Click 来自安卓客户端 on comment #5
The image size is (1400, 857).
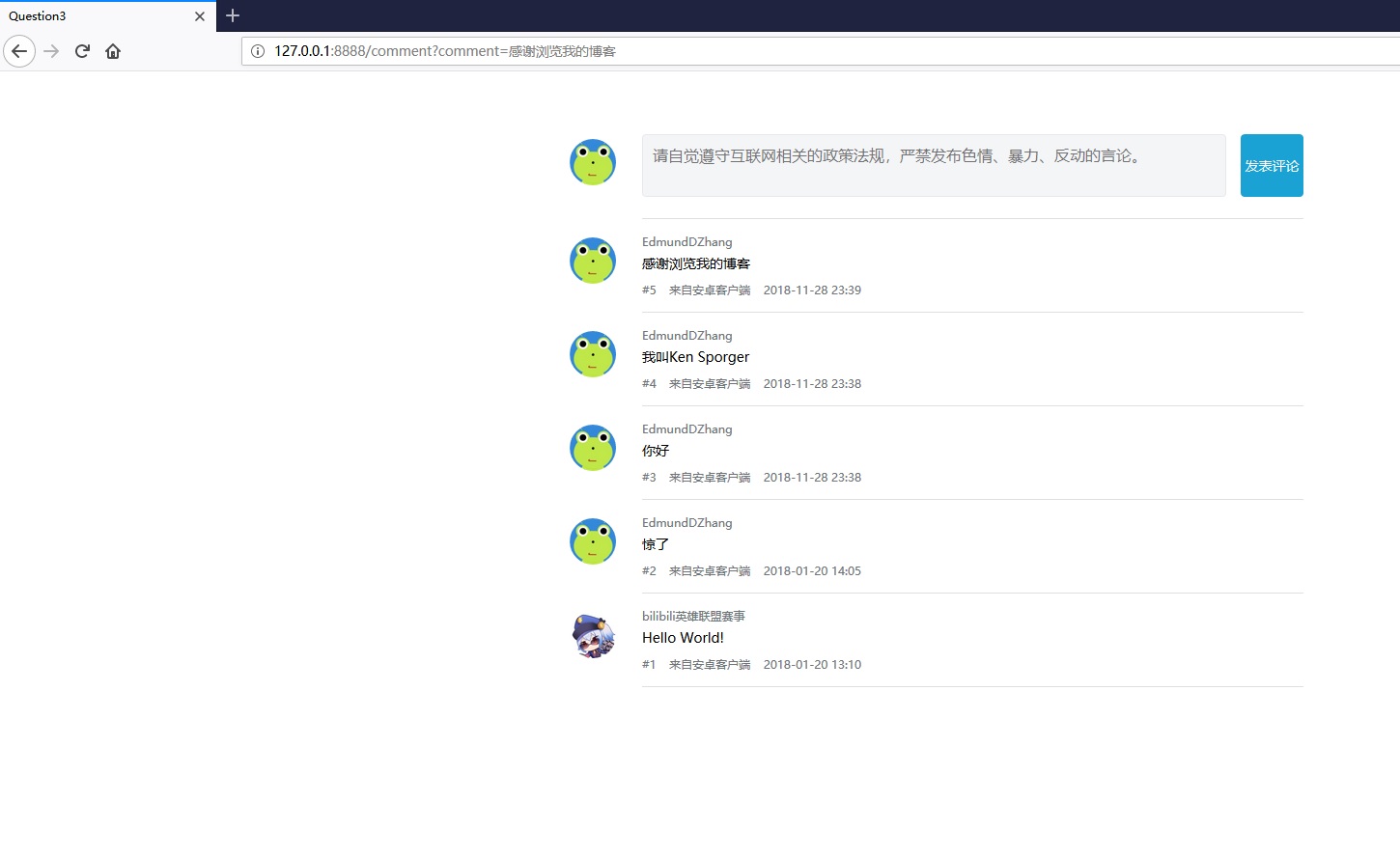(x=710, y=290)
